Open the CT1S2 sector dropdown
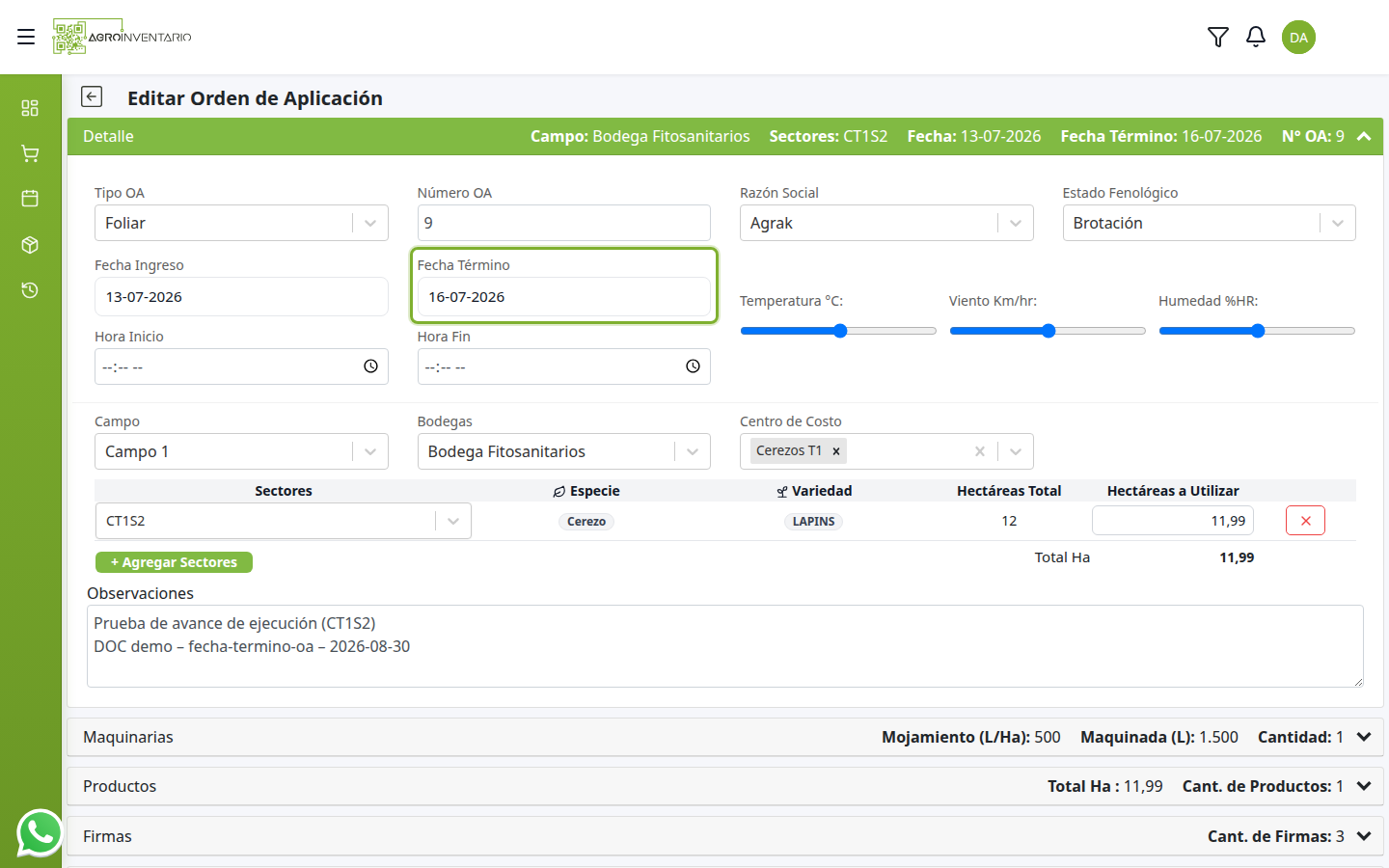The height and width of the screenshot is (868, 1389). click(284, 521)
